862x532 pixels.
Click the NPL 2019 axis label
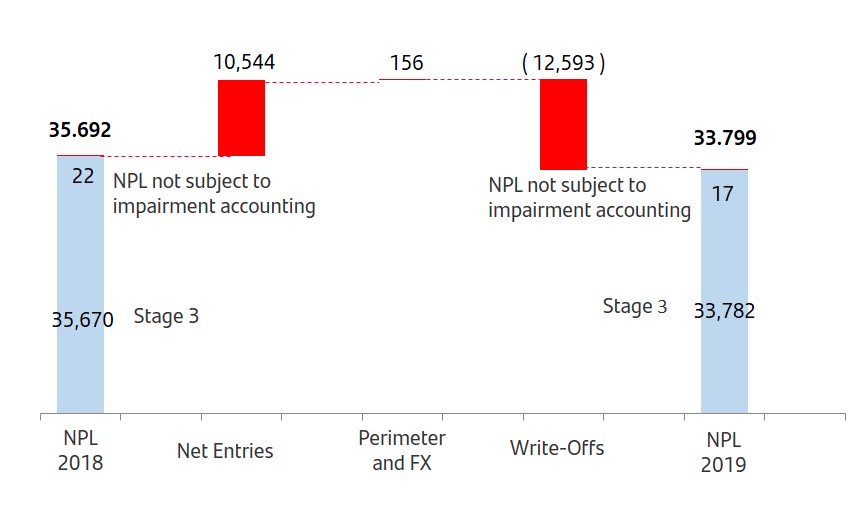[x=725, y=451]
